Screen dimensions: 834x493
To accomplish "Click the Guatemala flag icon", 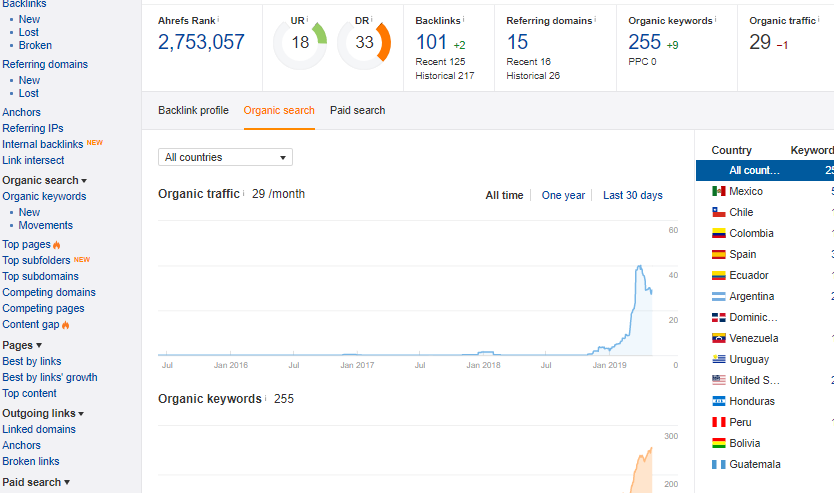I will (x=719, y=464).
